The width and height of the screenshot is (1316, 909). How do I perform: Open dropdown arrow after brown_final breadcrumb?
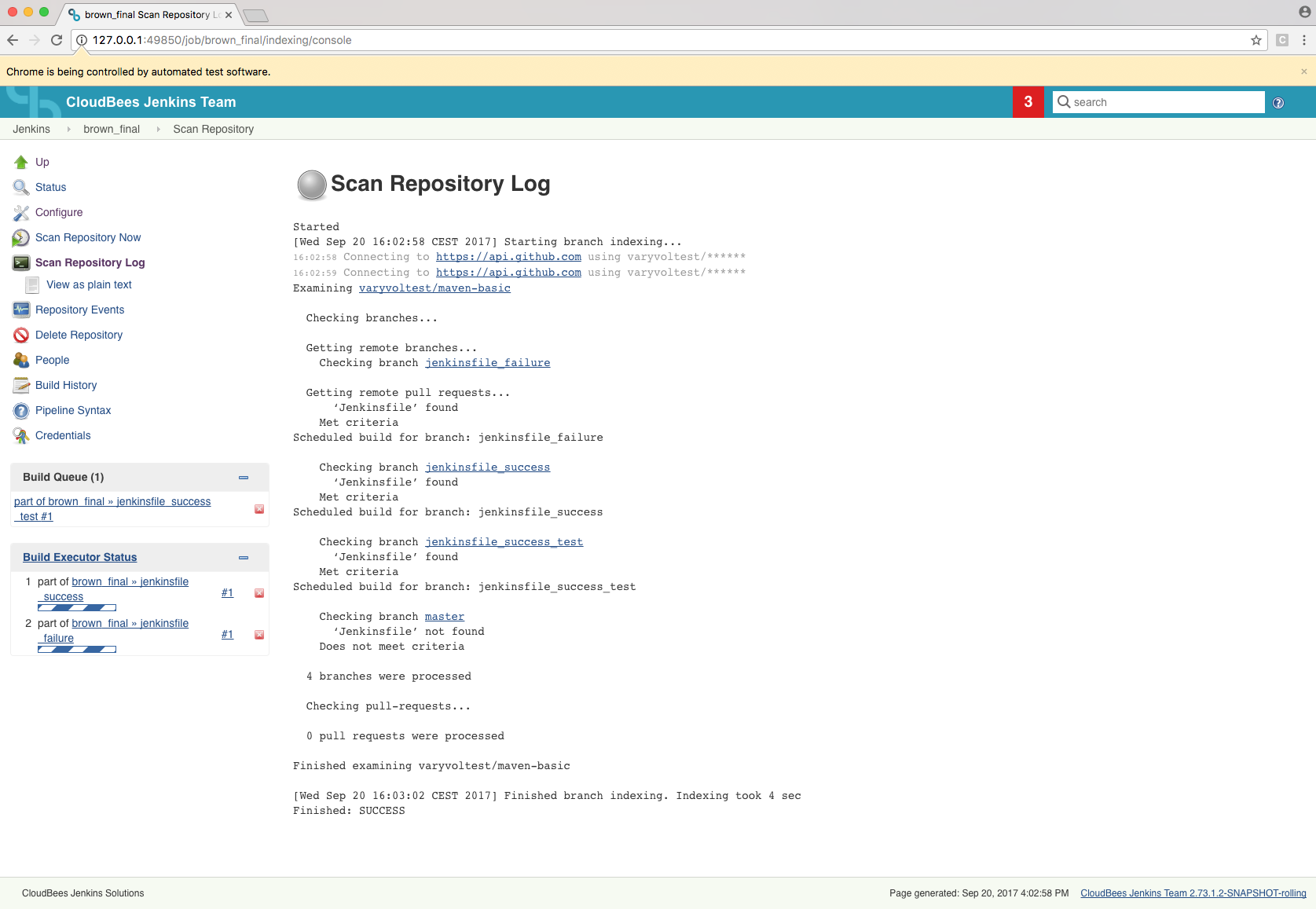tap(158, 130)
